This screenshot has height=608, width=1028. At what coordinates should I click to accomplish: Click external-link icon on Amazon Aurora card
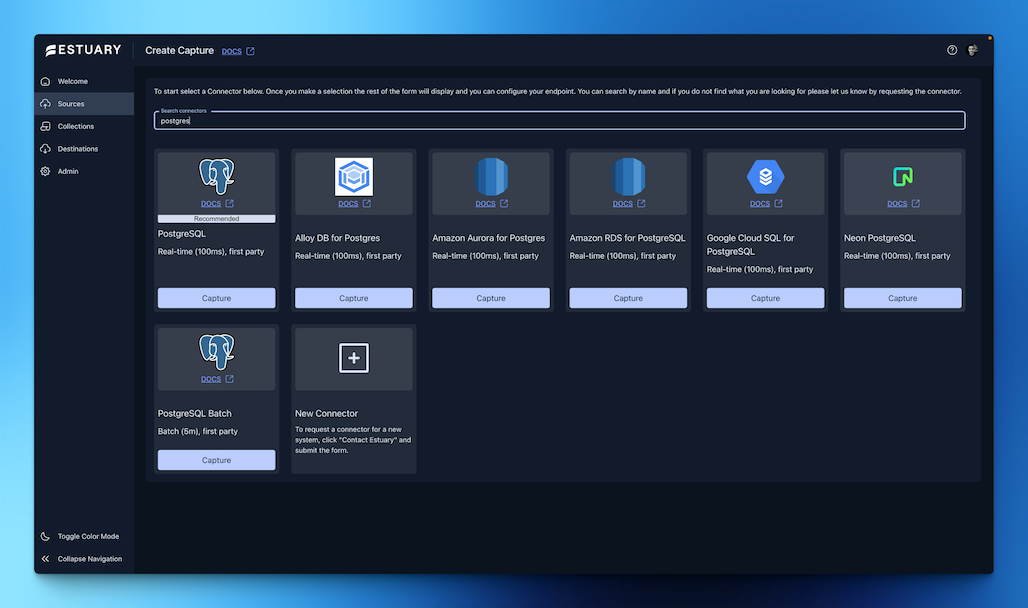(504, 203)
